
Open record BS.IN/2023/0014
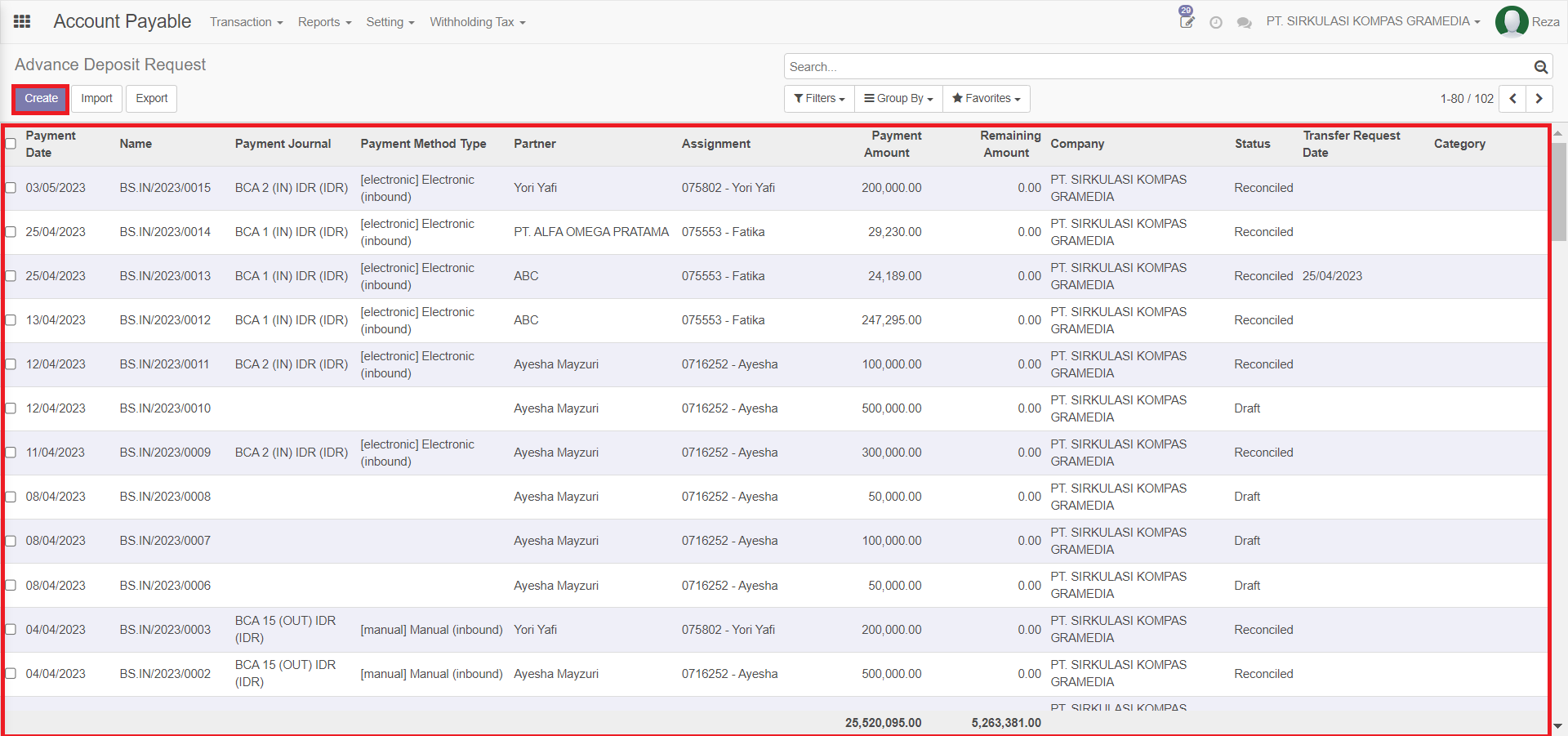click(x=165, y=232)
